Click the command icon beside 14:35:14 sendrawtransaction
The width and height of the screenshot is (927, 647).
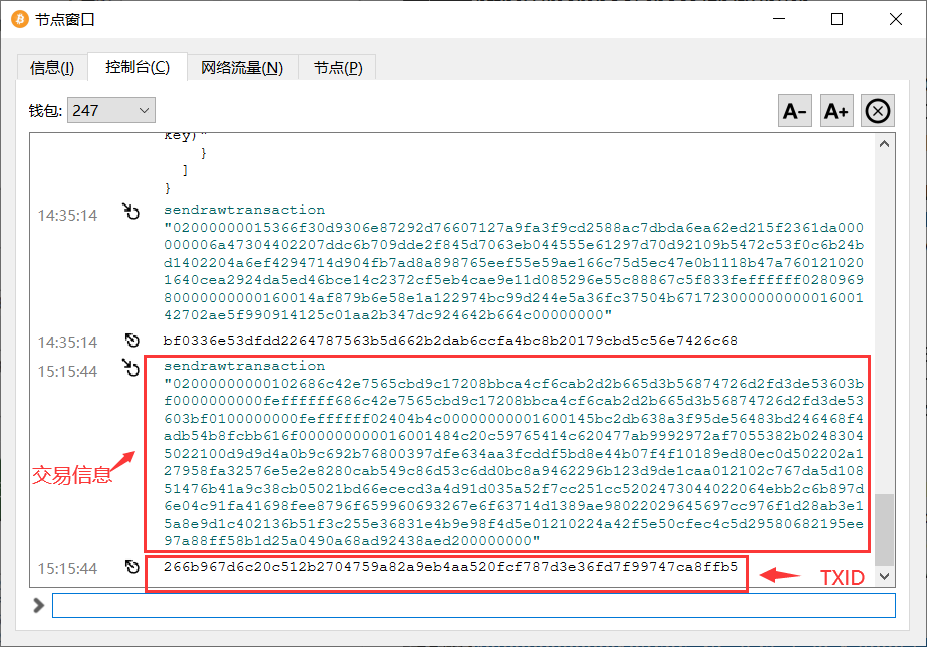132,212
